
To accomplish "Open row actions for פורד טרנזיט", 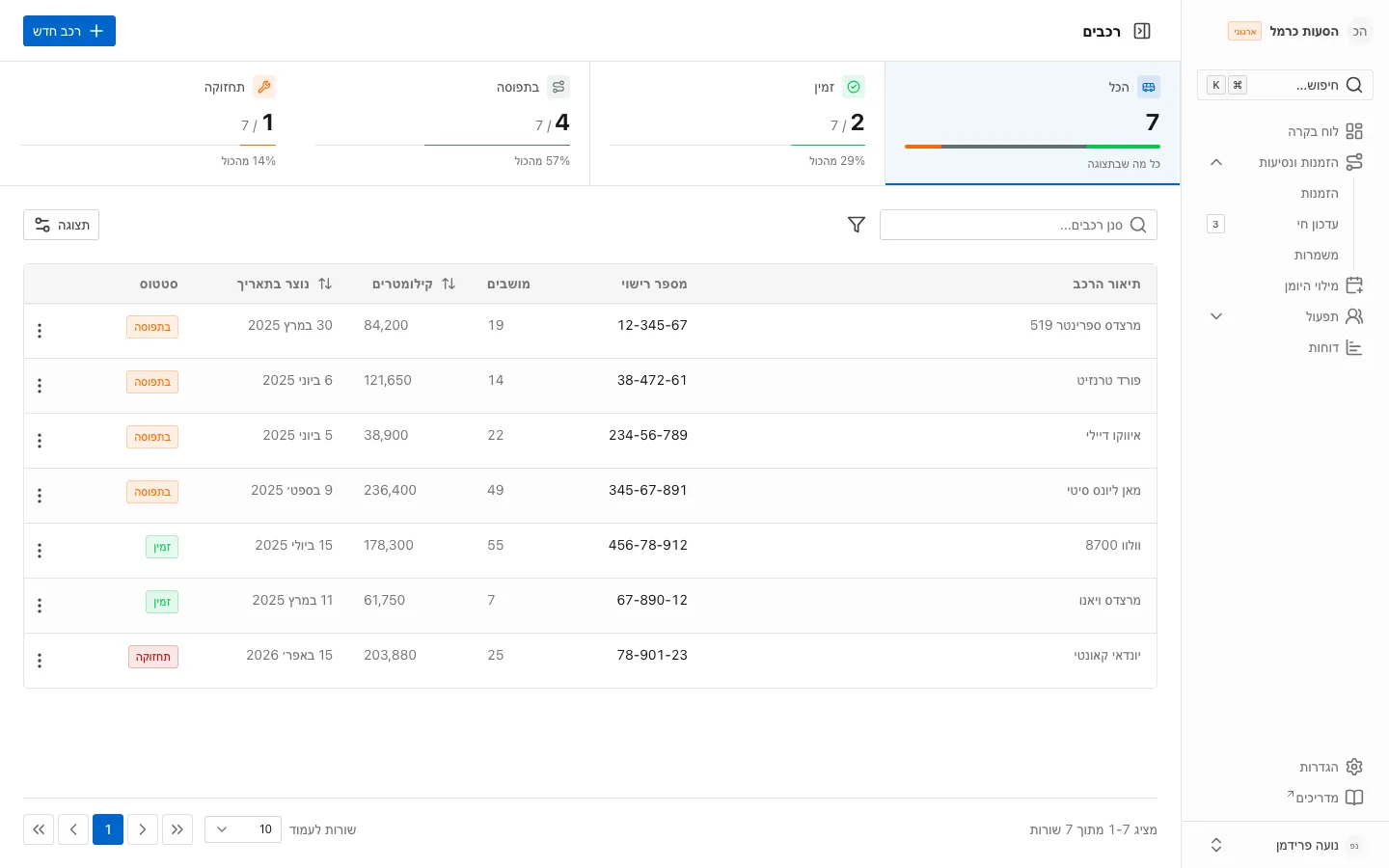I will click(x=40, y=386).
